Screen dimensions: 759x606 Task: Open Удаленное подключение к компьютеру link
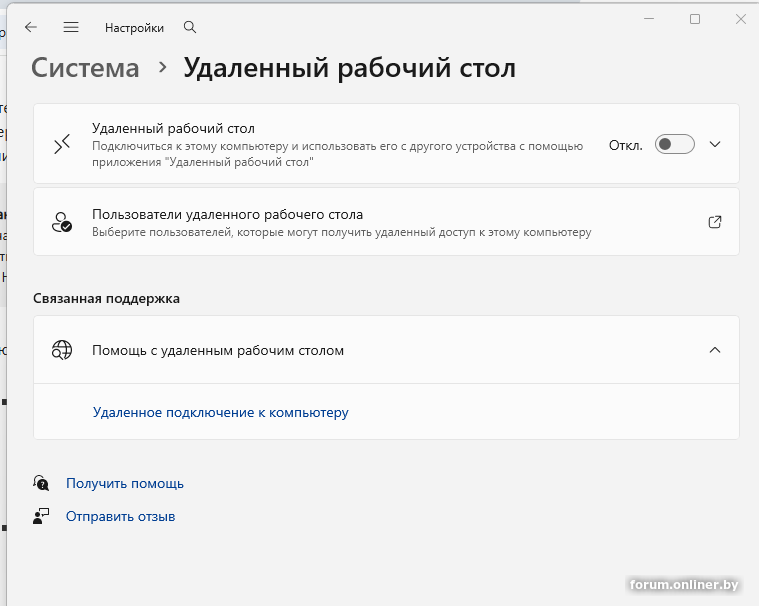(x=220, y=412)
